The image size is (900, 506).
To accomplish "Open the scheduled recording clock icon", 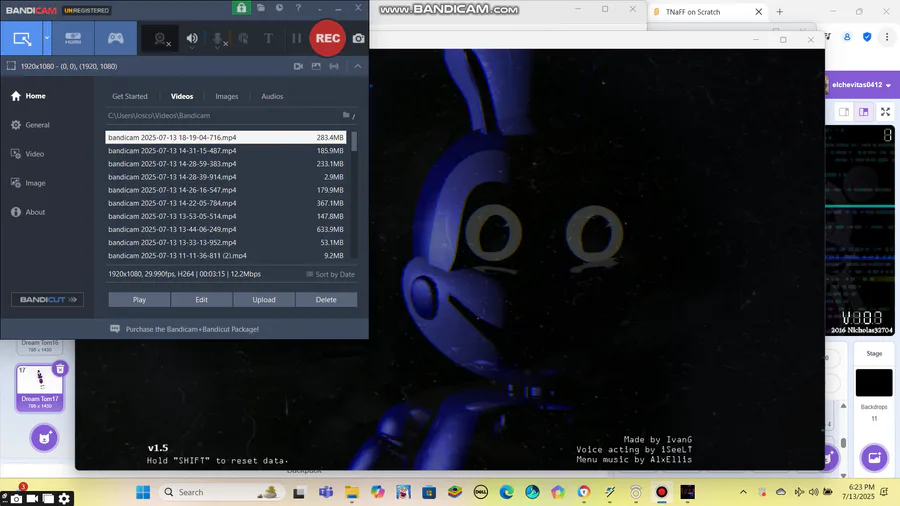I will click(279, 7).
